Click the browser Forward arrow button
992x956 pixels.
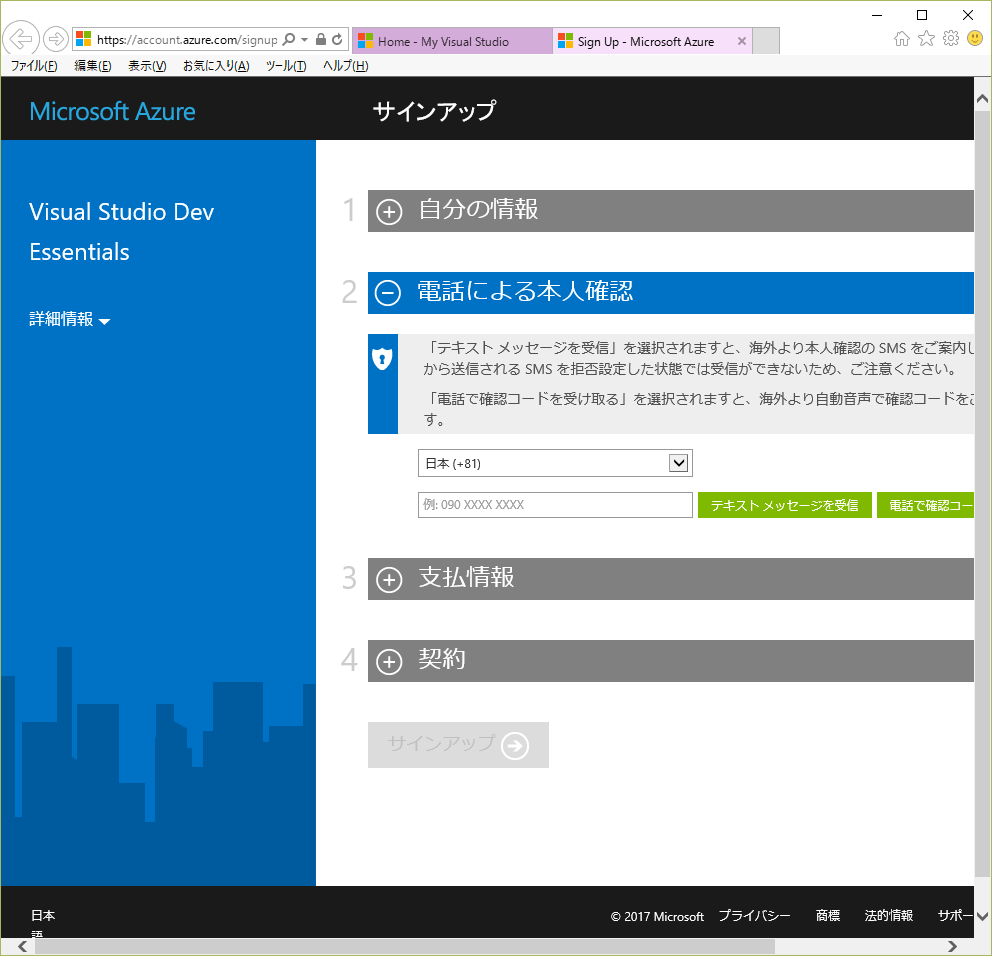click(56, 39)
